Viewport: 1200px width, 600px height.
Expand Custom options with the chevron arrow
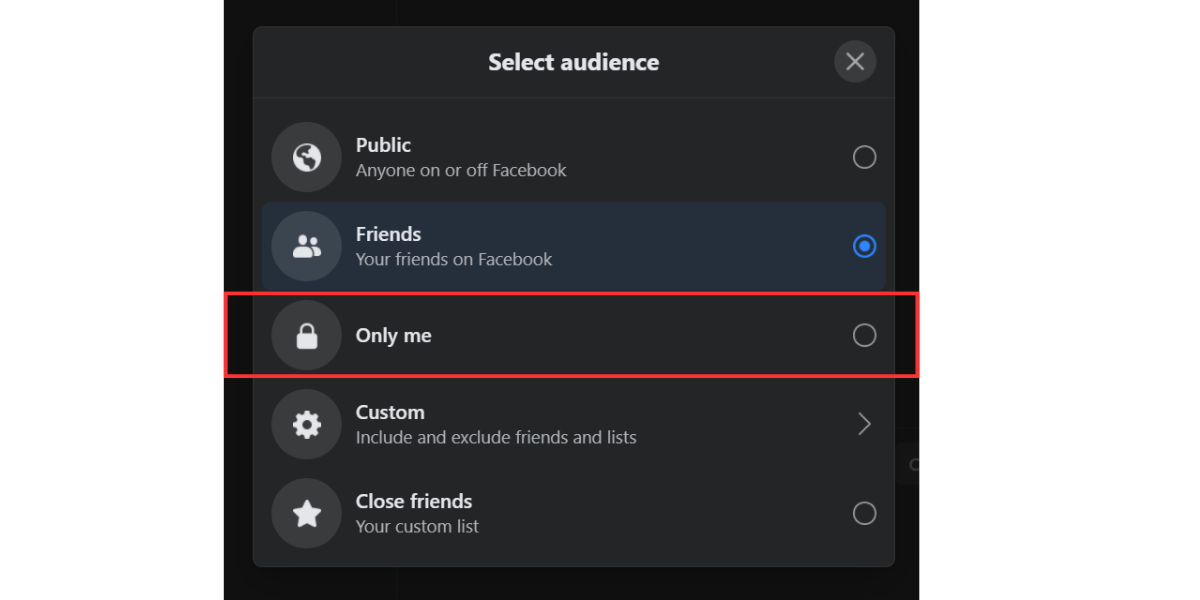click(864, 424)
